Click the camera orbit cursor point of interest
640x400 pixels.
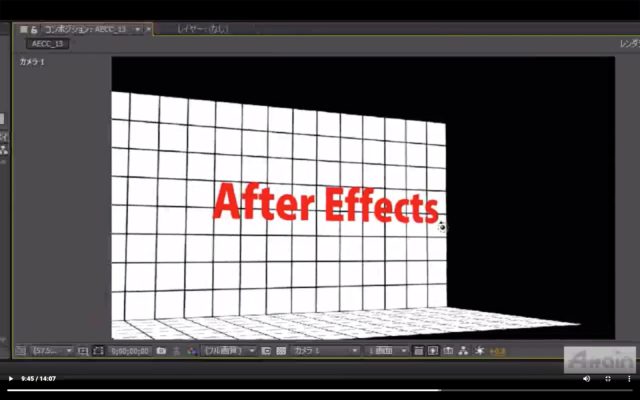coord(442,227)
